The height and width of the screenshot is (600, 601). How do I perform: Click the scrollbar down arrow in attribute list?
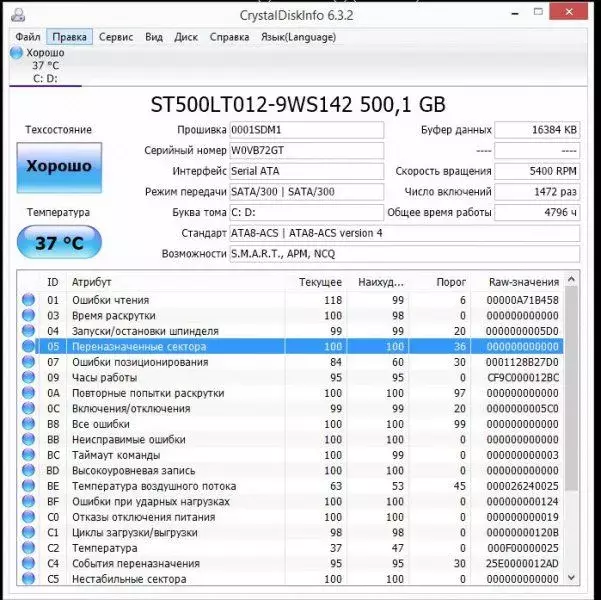click(571, 577)
